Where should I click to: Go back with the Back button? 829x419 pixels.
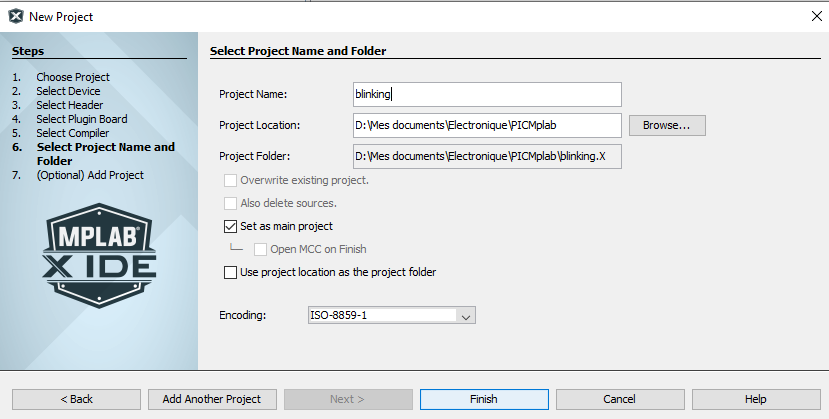pos(76,399)
